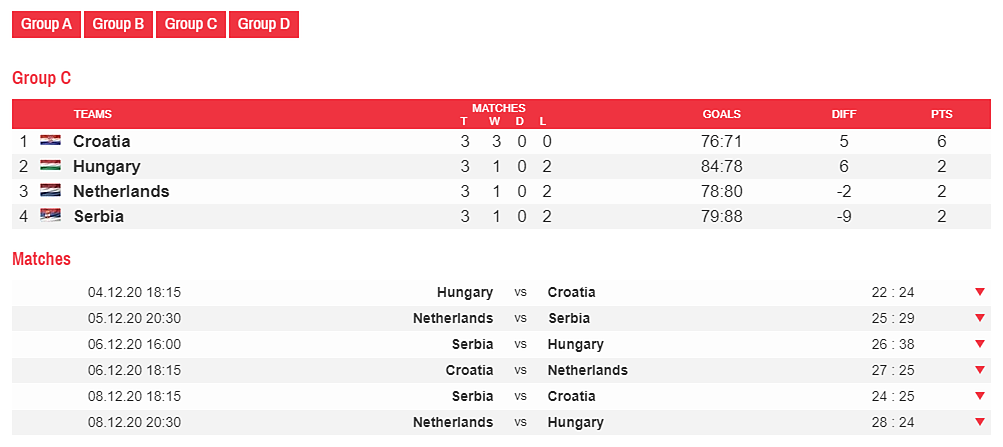The image size is (1003, 447).
Task: Open Hungary team name in standings
Action: [106, 166]
